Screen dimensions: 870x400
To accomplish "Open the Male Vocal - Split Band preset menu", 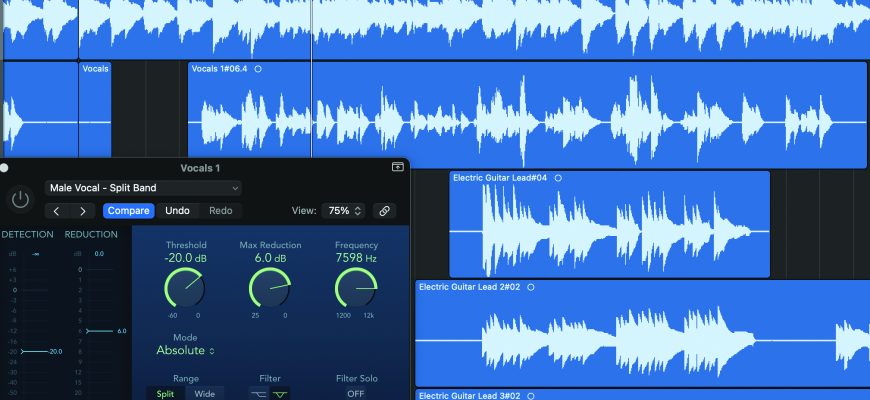I will pyautogui.click(x=143, y=188).
